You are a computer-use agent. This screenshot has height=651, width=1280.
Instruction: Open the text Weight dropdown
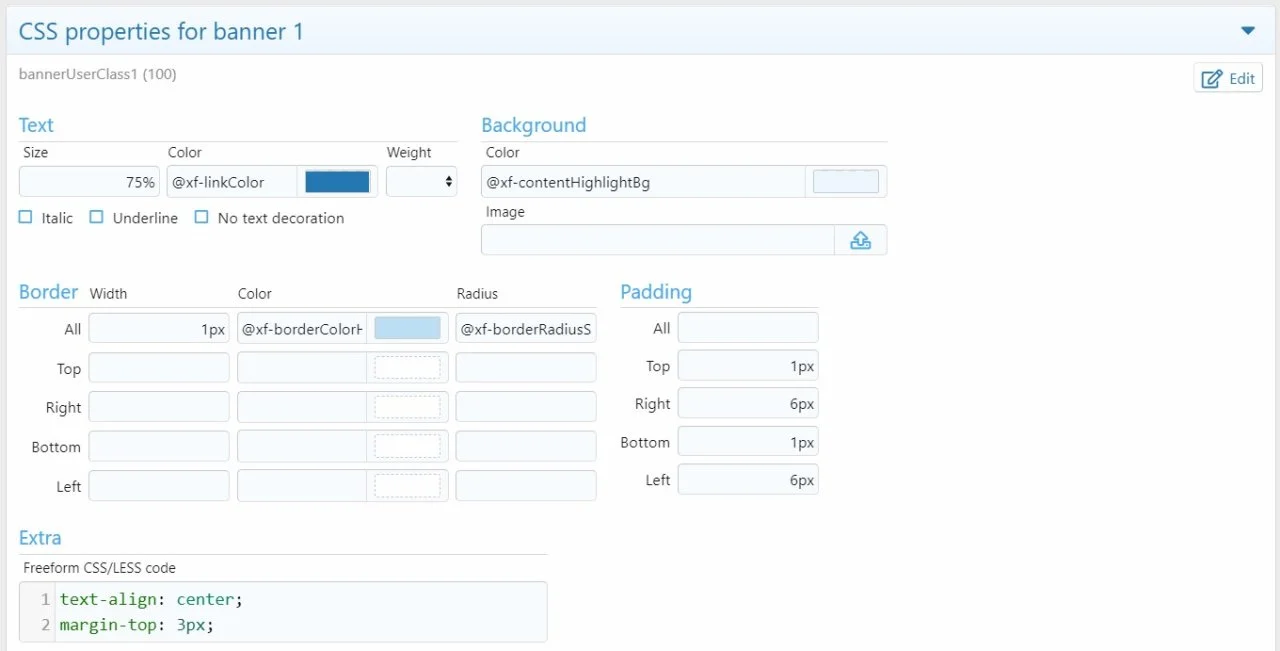421,181
